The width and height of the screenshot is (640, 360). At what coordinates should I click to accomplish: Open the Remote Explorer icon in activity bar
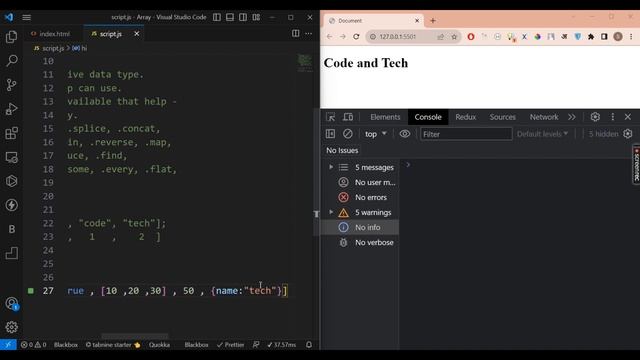tap(11, 157)
